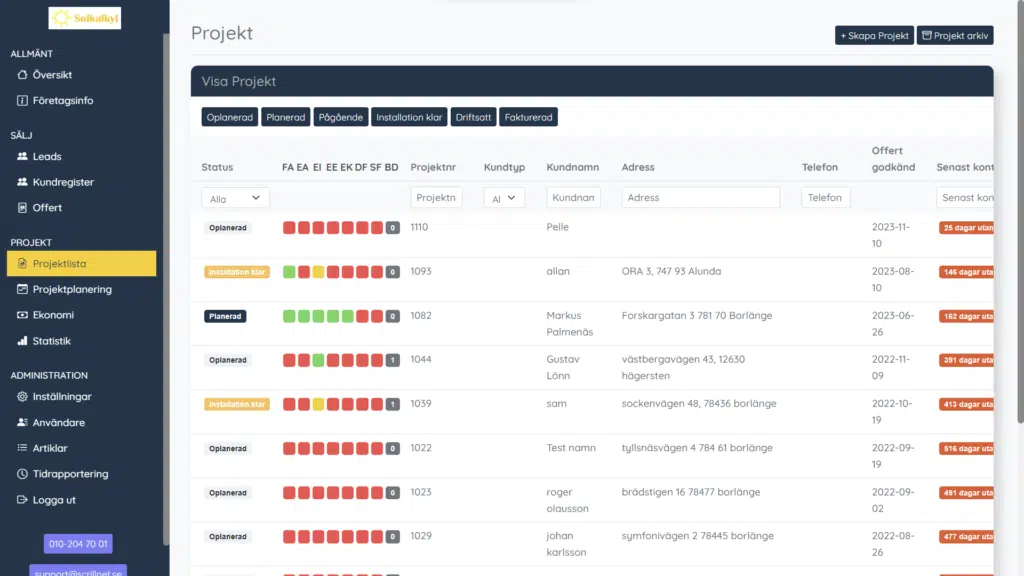Click the BD counter badge for project 1082
1024x576 pixels.
pyautogui.click(x=392, y=316)
